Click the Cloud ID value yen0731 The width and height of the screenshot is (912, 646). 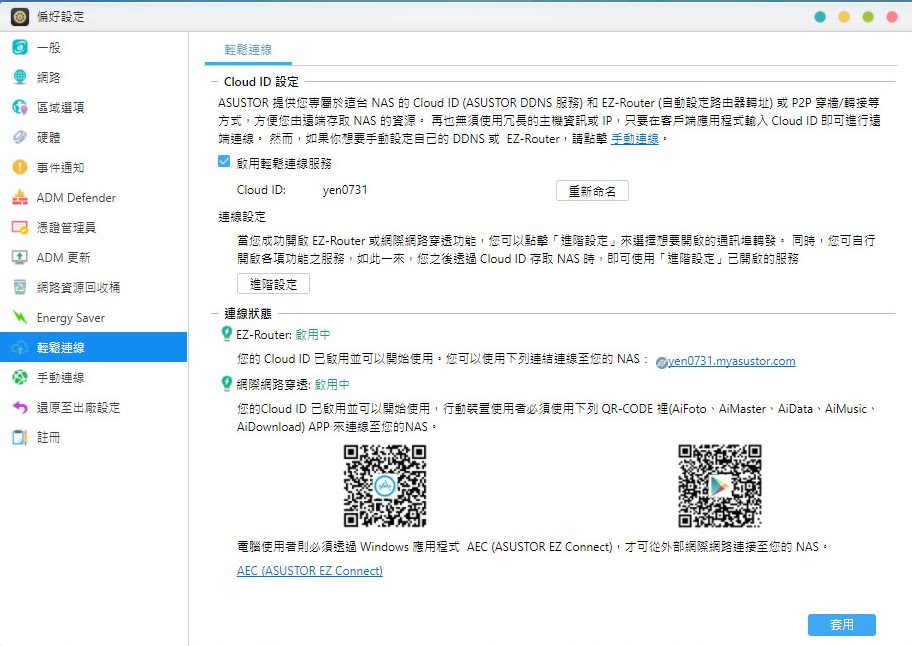tap(345, 190)
